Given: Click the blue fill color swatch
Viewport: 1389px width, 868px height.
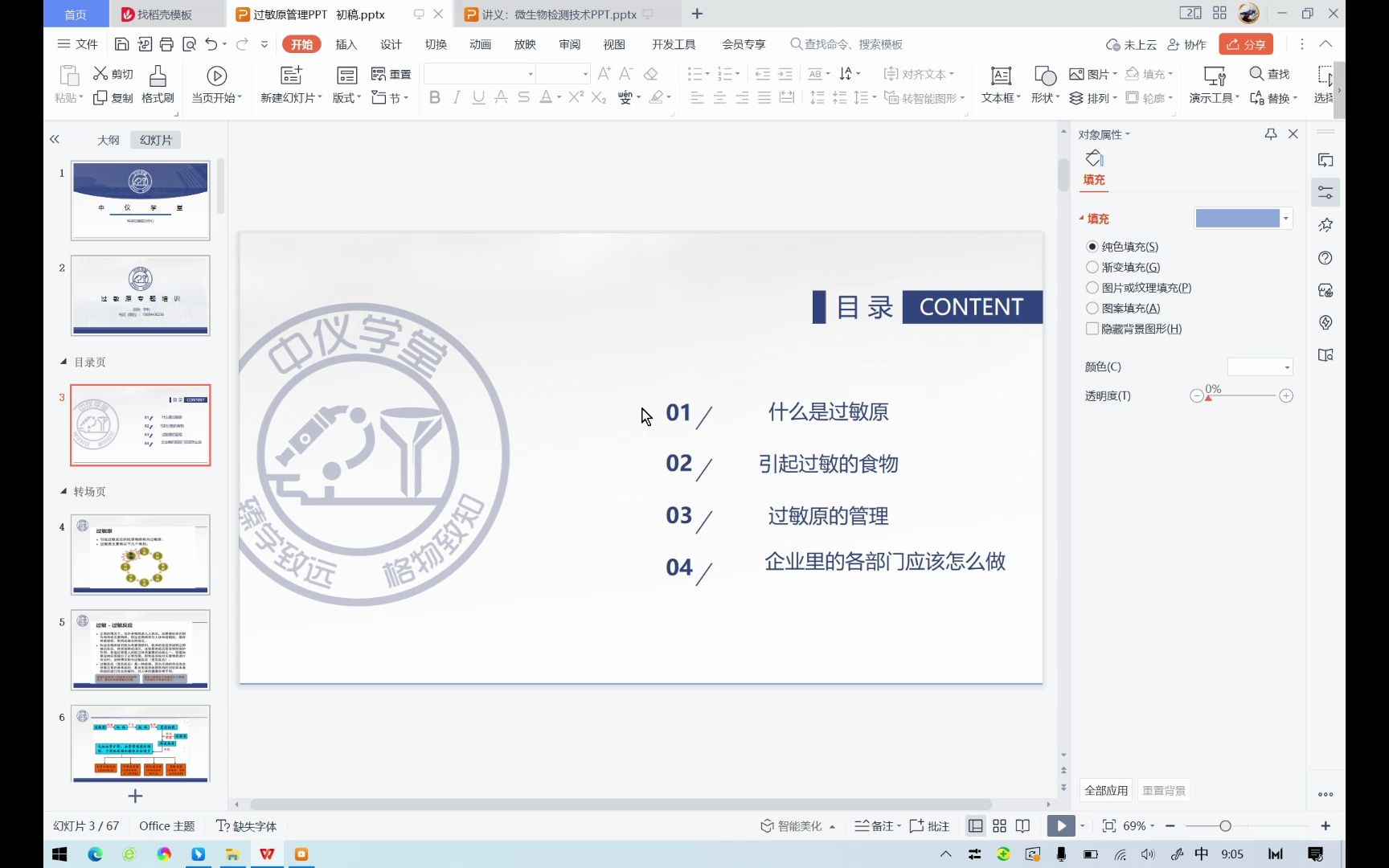Looking at the screenshot, I should 1237,219.
